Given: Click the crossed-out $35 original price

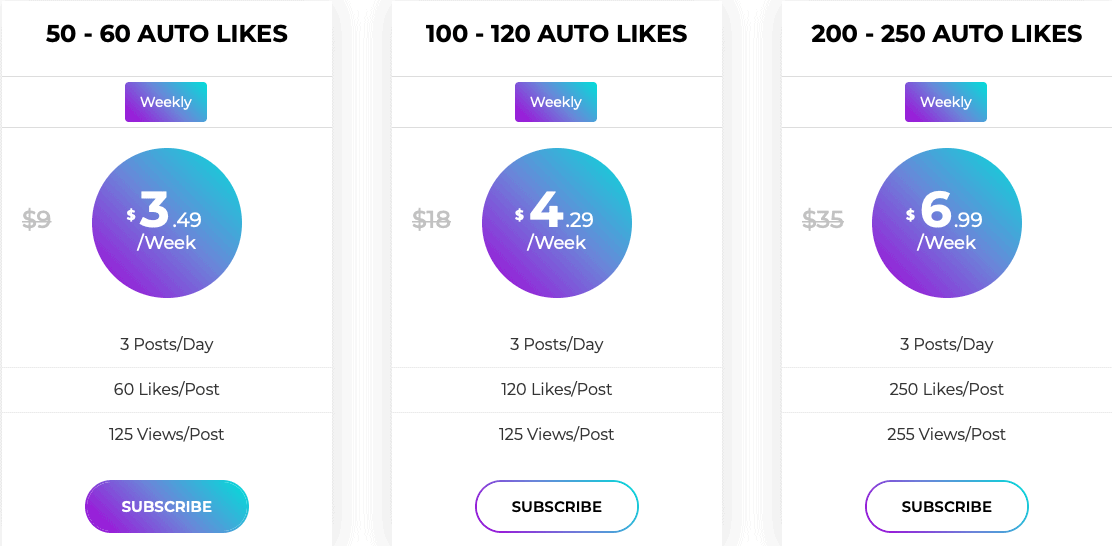Looking at the screenshot, I should coord(823,219).
